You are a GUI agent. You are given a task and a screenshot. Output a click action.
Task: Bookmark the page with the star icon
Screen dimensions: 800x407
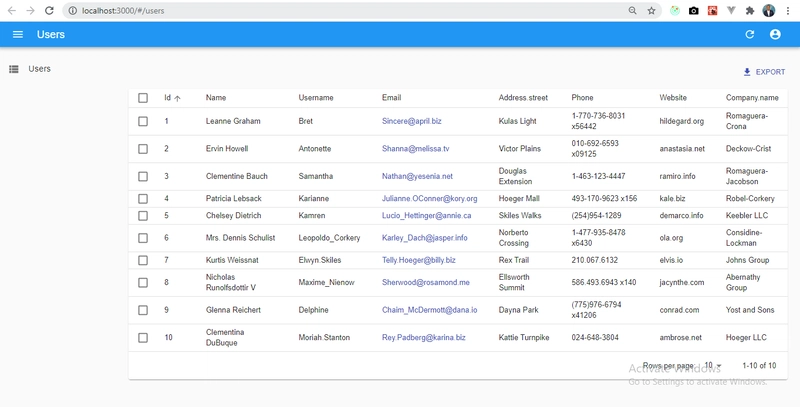coord(652,11)
